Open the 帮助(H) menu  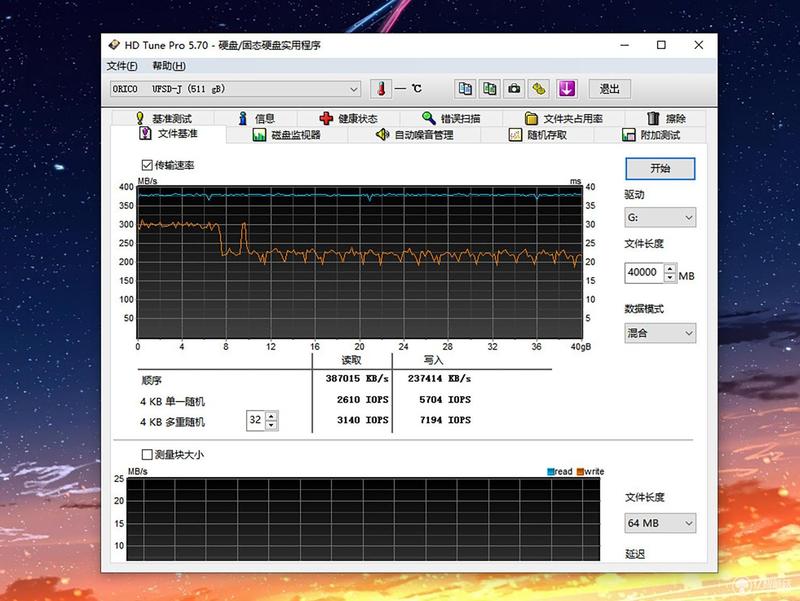point(169,66)
